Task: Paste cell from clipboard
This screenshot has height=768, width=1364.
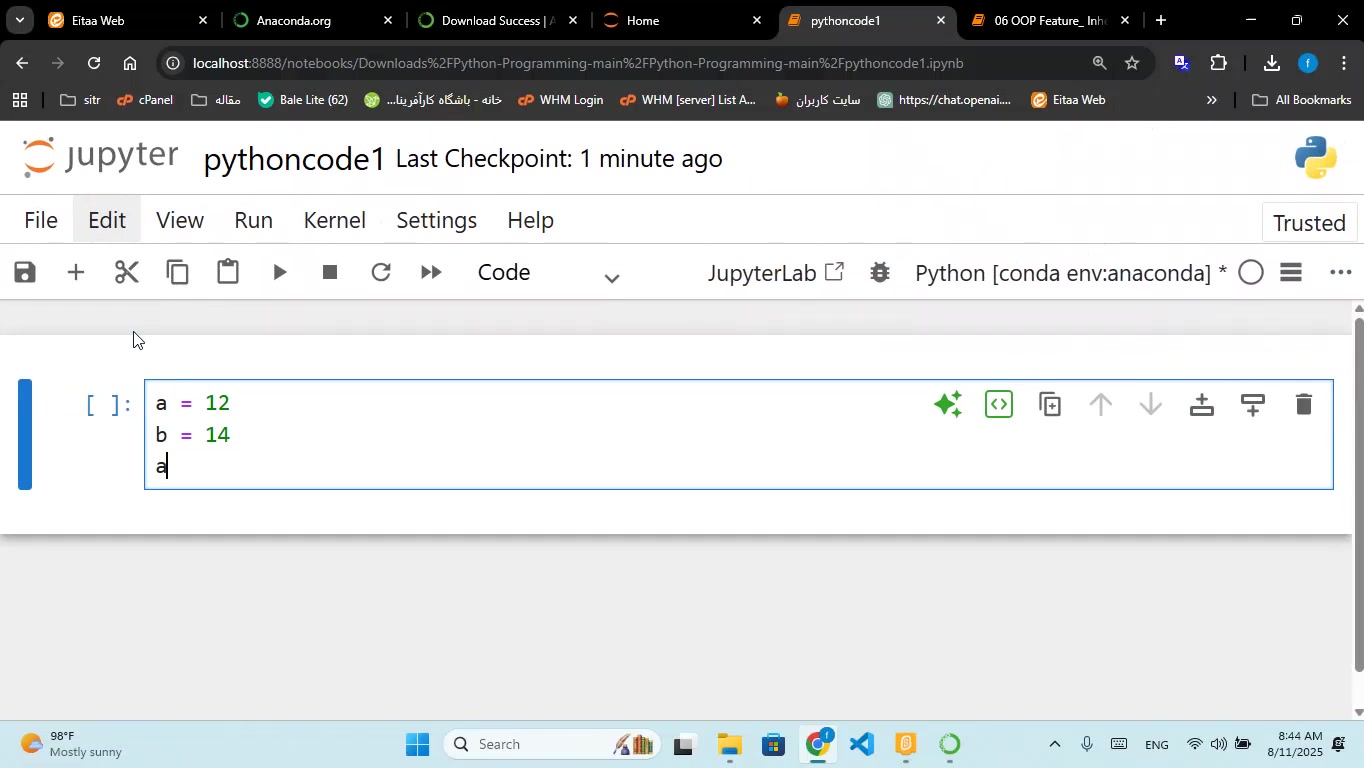Action: point(228,272)
